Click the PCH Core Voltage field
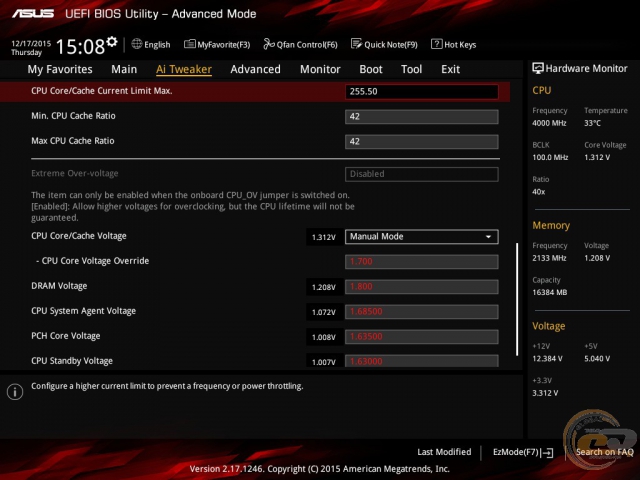The width and height of the screenshot is (640, 480). [x=422, y=337]
